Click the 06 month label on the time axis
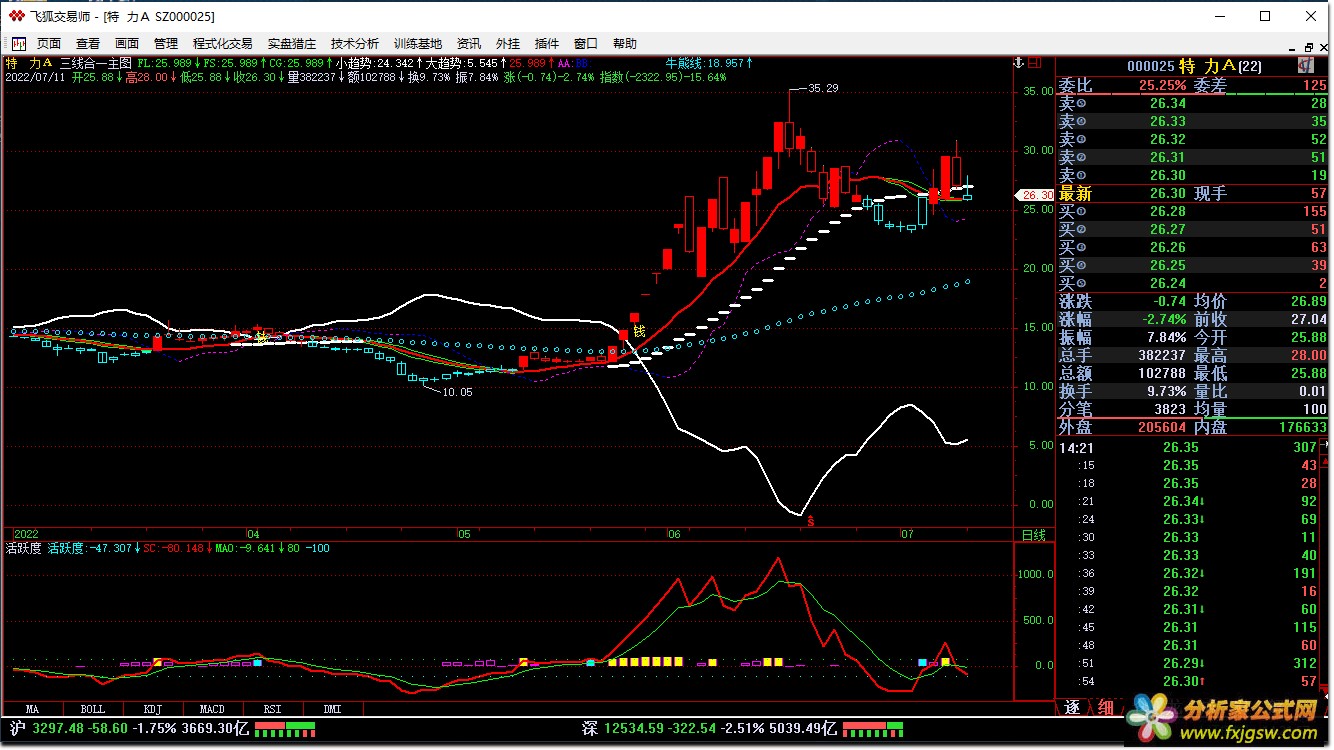1334x750 pixels. 674,535
